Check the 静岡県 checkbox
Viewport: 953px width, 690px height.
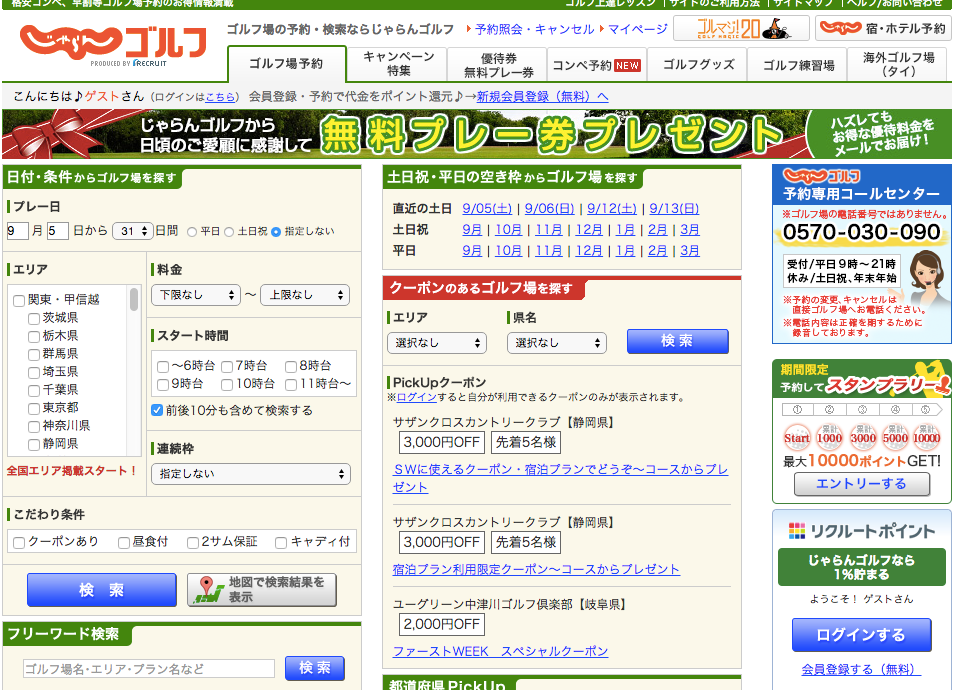[34, 444]
